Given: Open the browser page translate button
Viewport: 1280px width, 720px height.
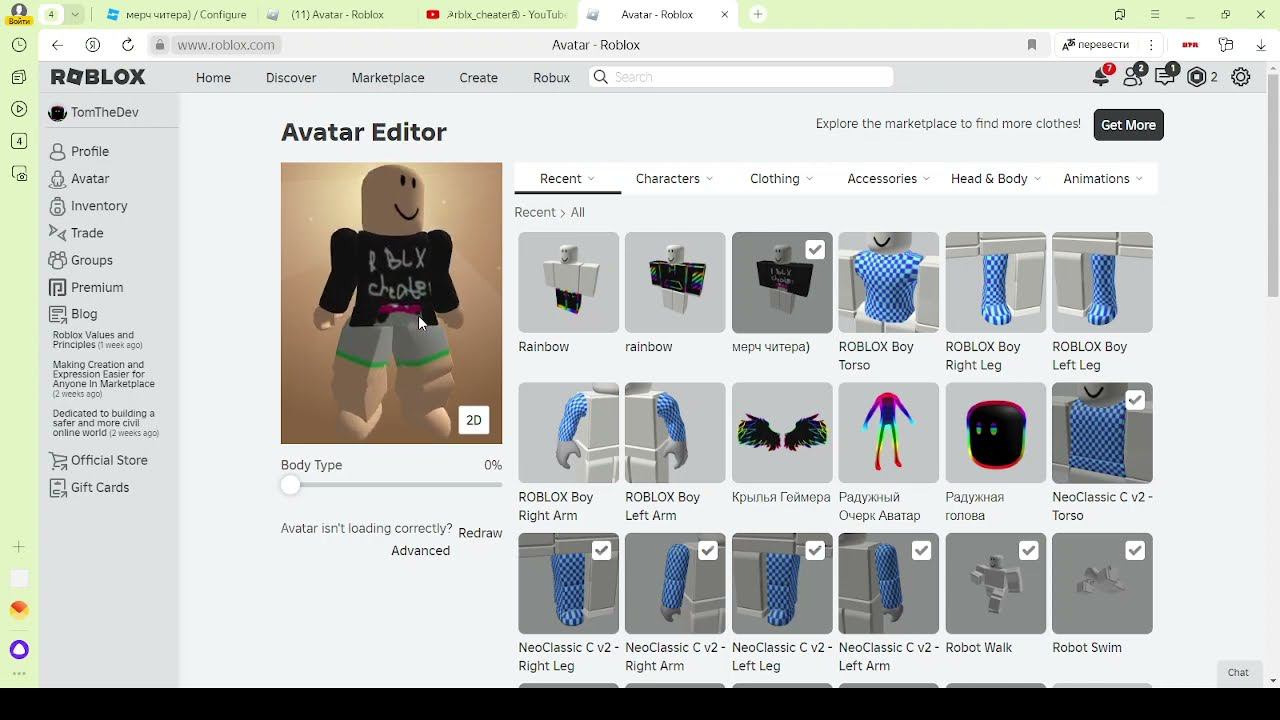Looking at the screenshot, I should click(x=1097, y=45).
